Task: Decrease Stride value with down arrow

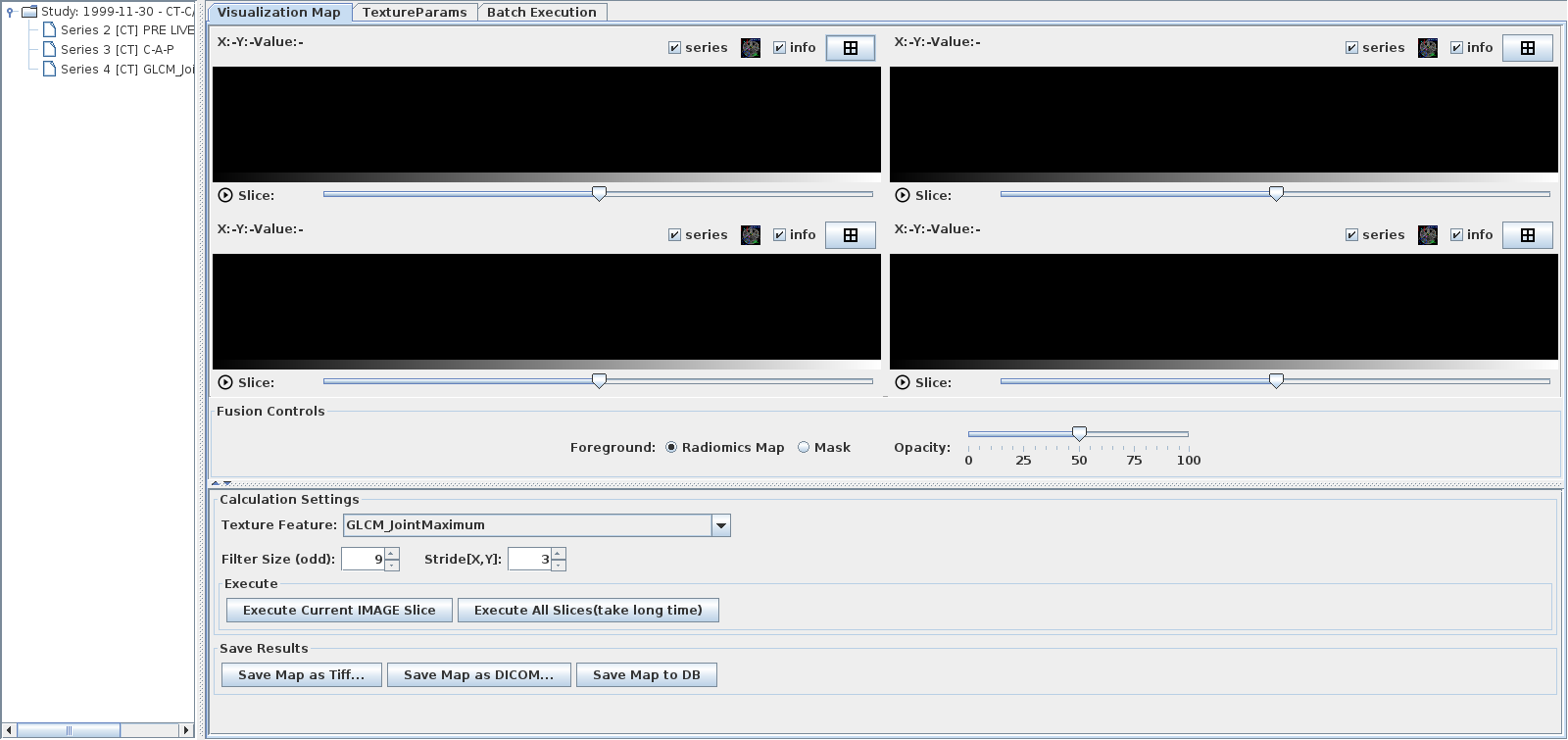Action: pos(559,565)
